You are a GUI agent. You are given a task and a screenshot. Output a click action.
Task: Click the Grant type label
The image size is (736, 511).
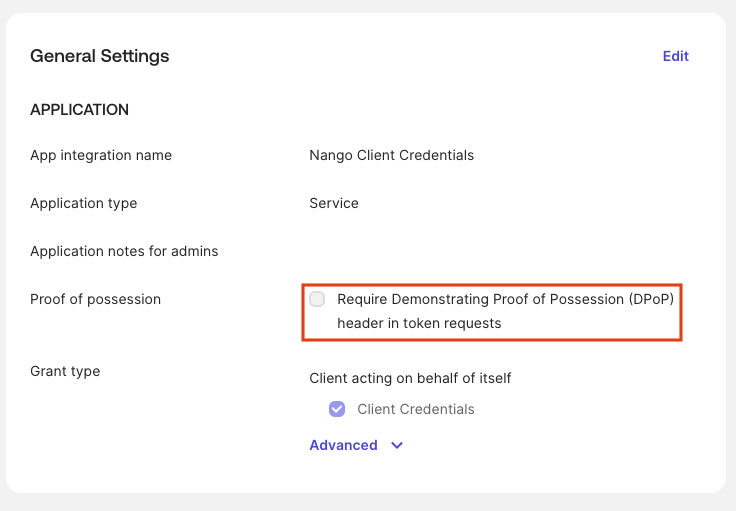pos(65,371)
